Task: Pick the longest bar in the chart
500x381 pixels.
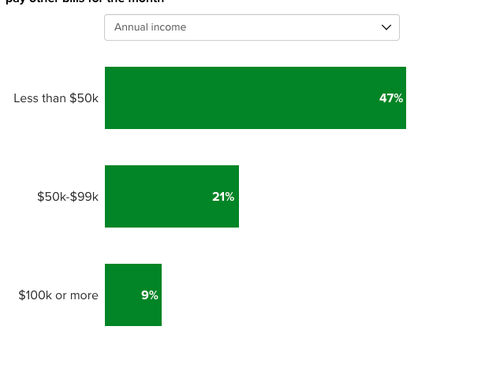Action: pyautogui.click(x=255, y=98)
